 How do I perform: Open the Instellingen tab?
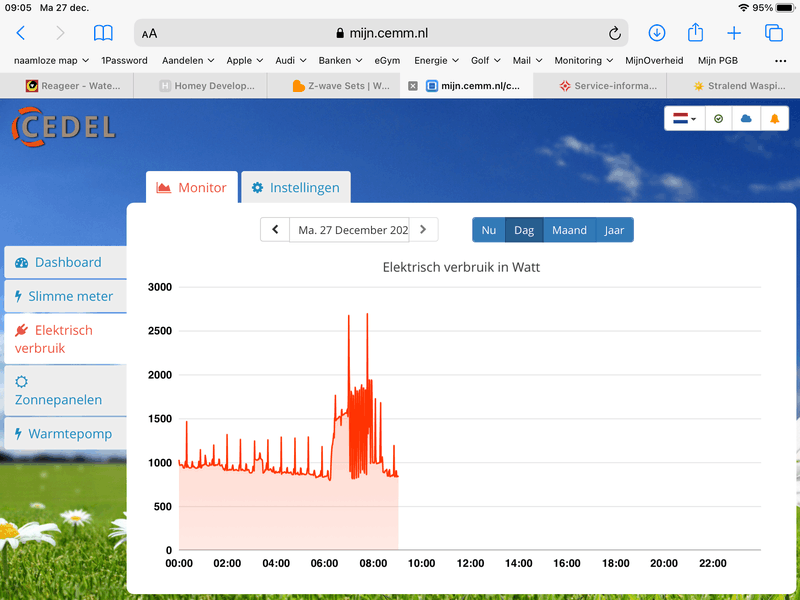tap(296, 188)
